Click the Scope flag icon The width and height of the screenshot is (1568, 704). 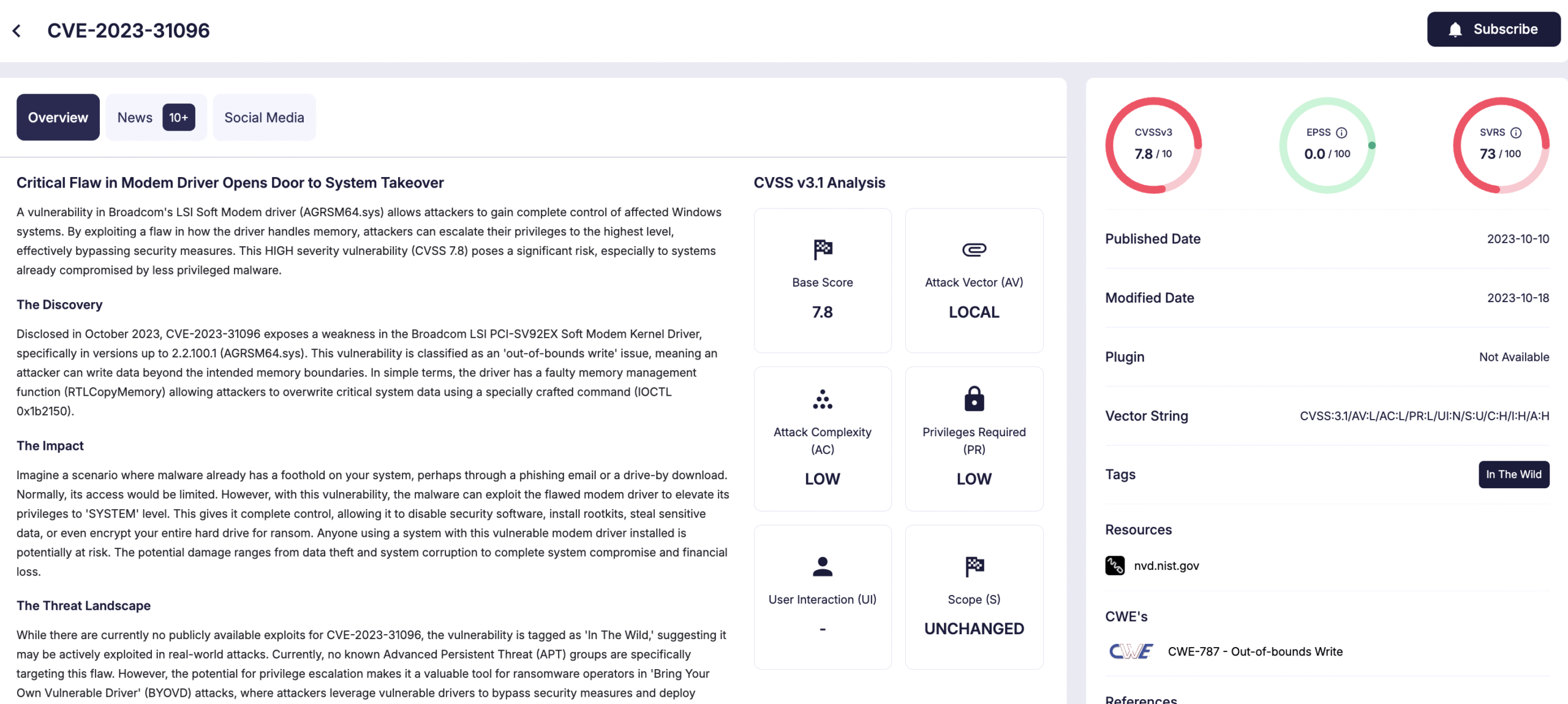[974, 567]
